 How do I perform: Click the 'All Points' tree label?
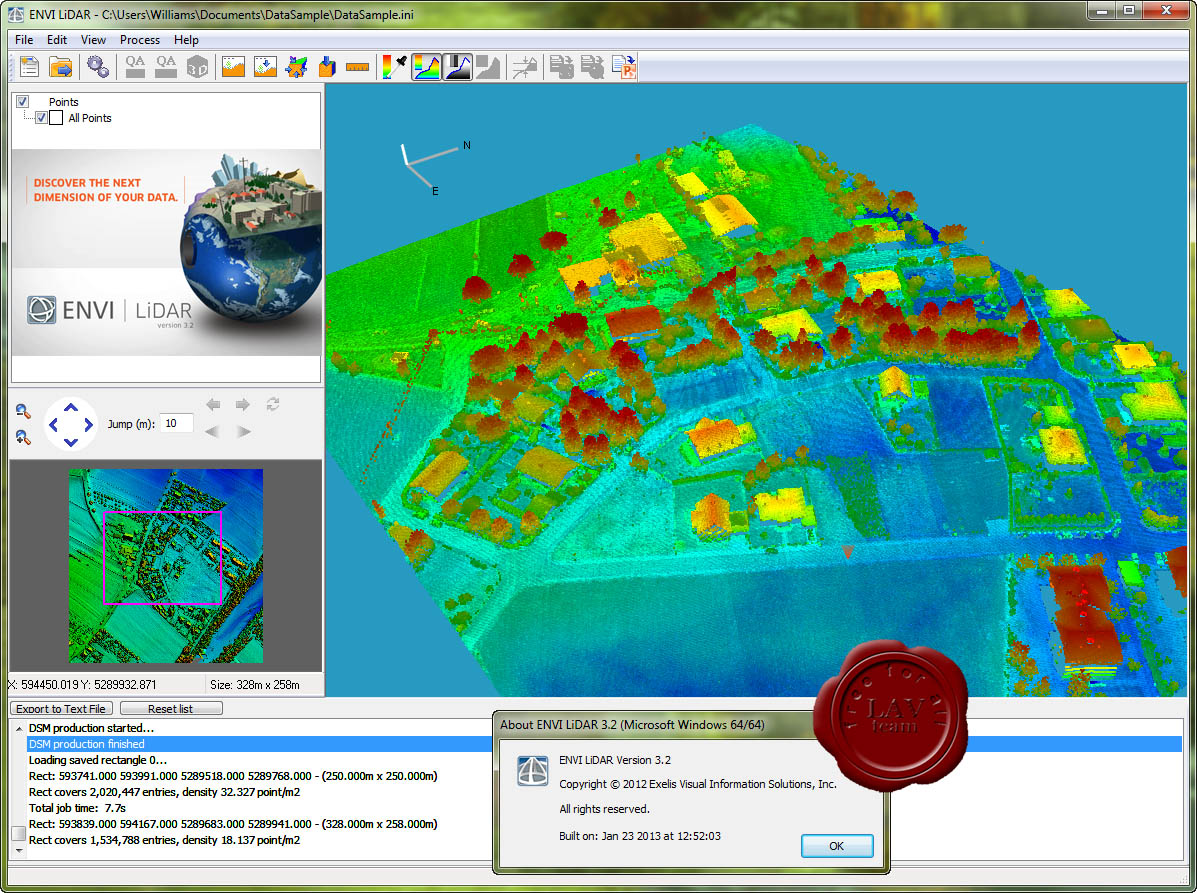tap(90, 118)
